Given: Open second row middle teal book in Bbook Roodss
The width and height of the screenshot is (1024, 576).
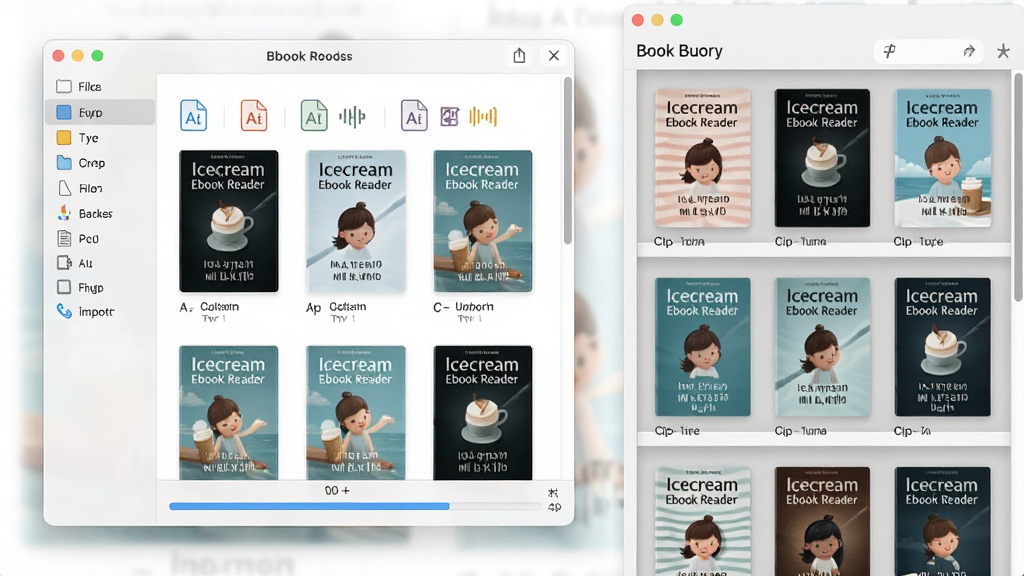Looking at the screenshot, I should (x=355, y=413).
